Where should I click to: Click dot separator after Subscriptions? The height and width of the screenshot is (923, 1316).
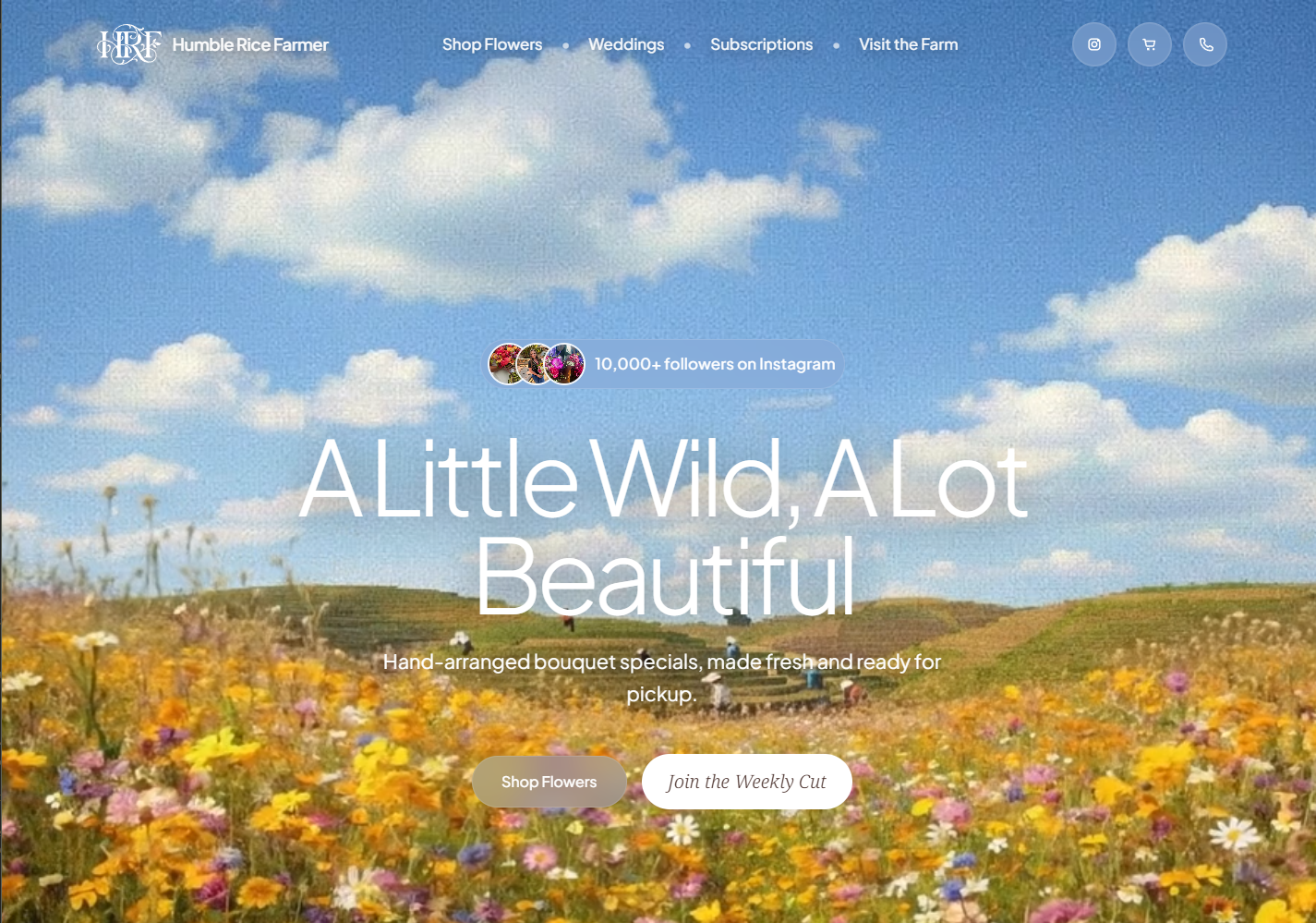point(837,45)
